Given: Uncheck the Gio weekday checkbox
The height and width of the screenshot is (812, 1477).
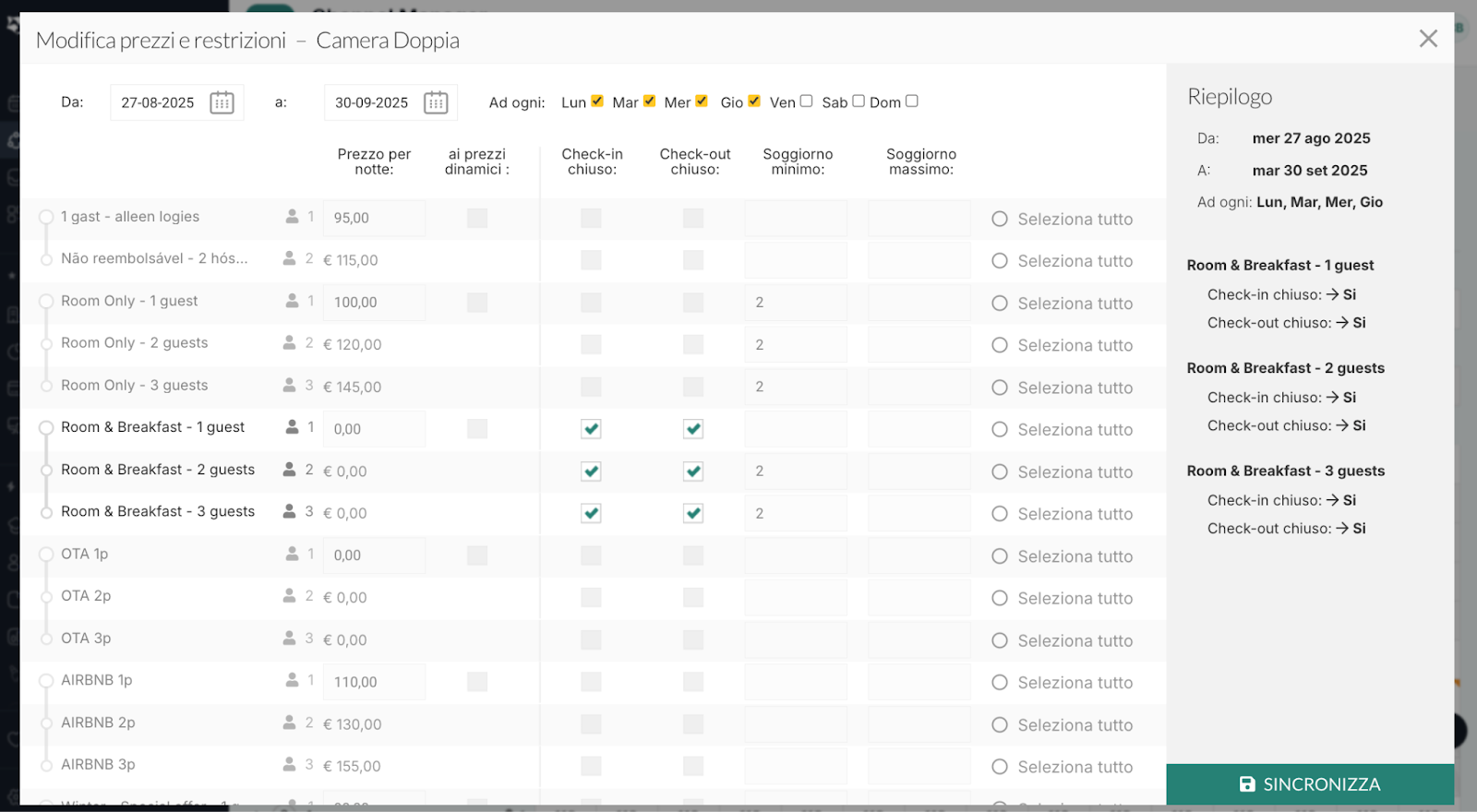Looking at the screenshot, I should [754, 101].
